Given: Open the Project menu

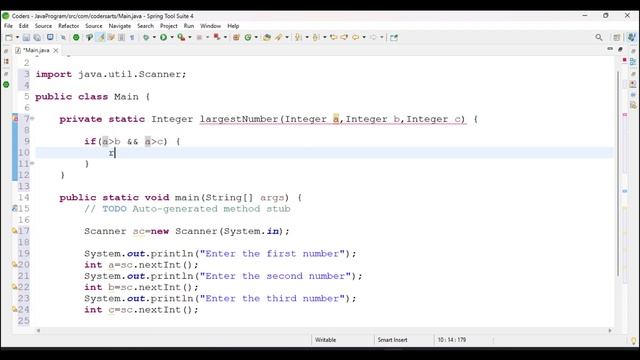Looking at the screenshot, I should click(169, 26).
